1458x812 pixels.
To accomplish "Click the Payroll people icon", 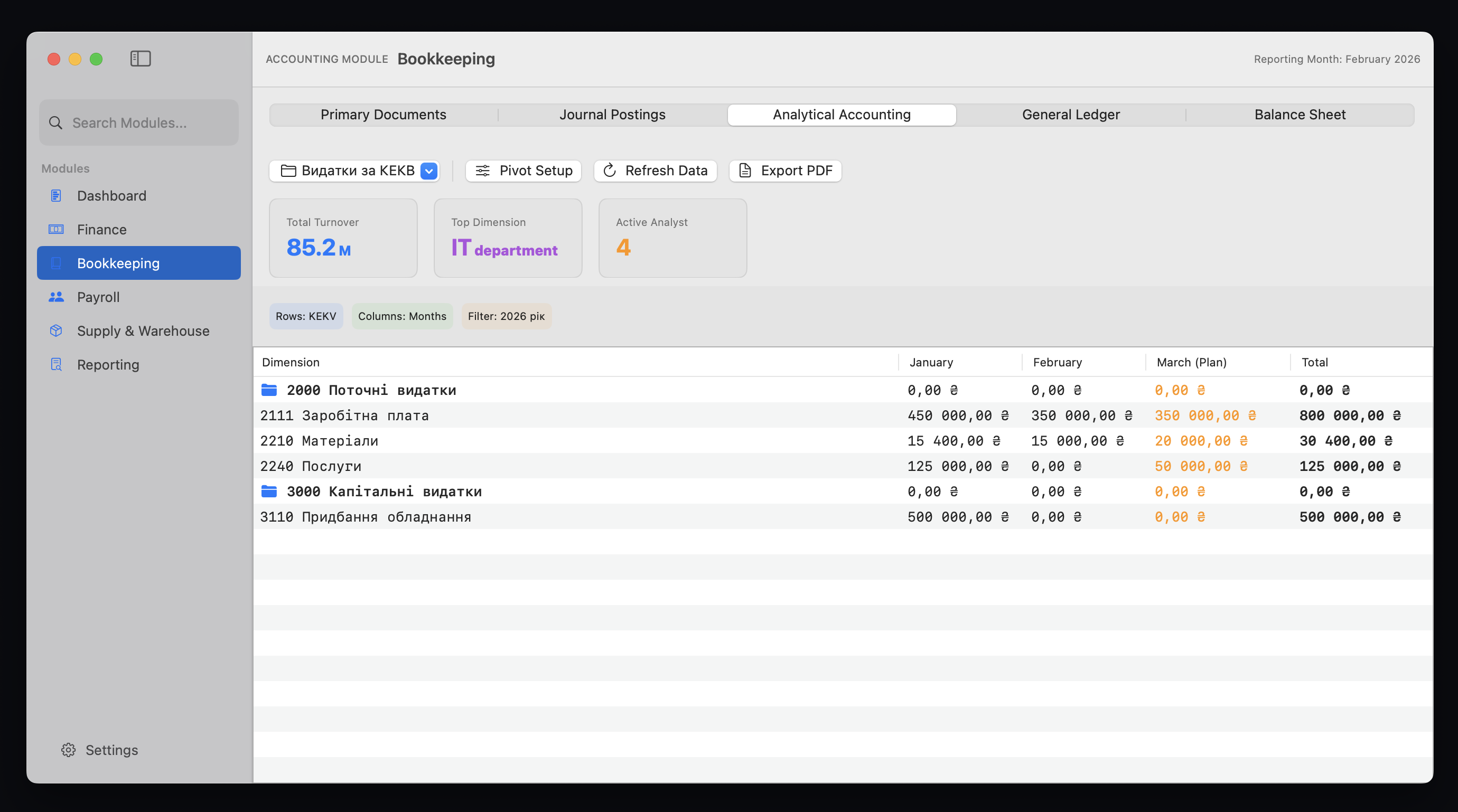I will (56, 297).
